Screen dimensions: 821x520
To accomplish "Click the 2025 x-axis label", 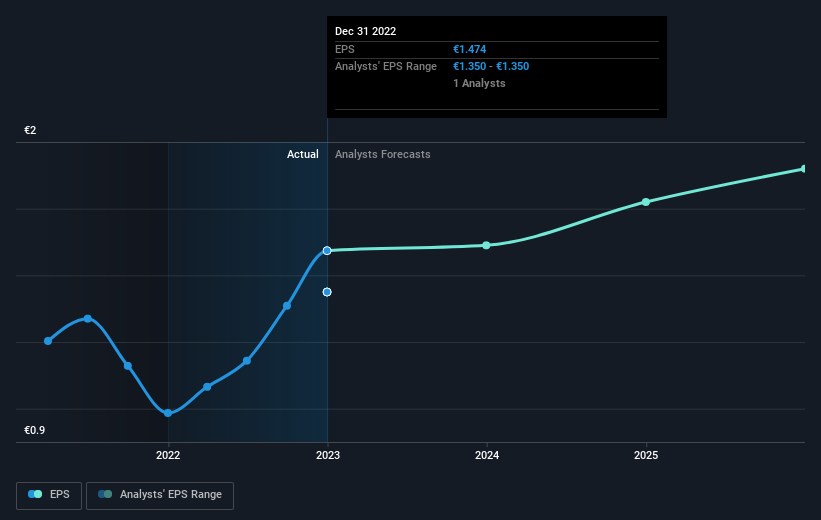I will pyautogui.click(x=646, y=455).
